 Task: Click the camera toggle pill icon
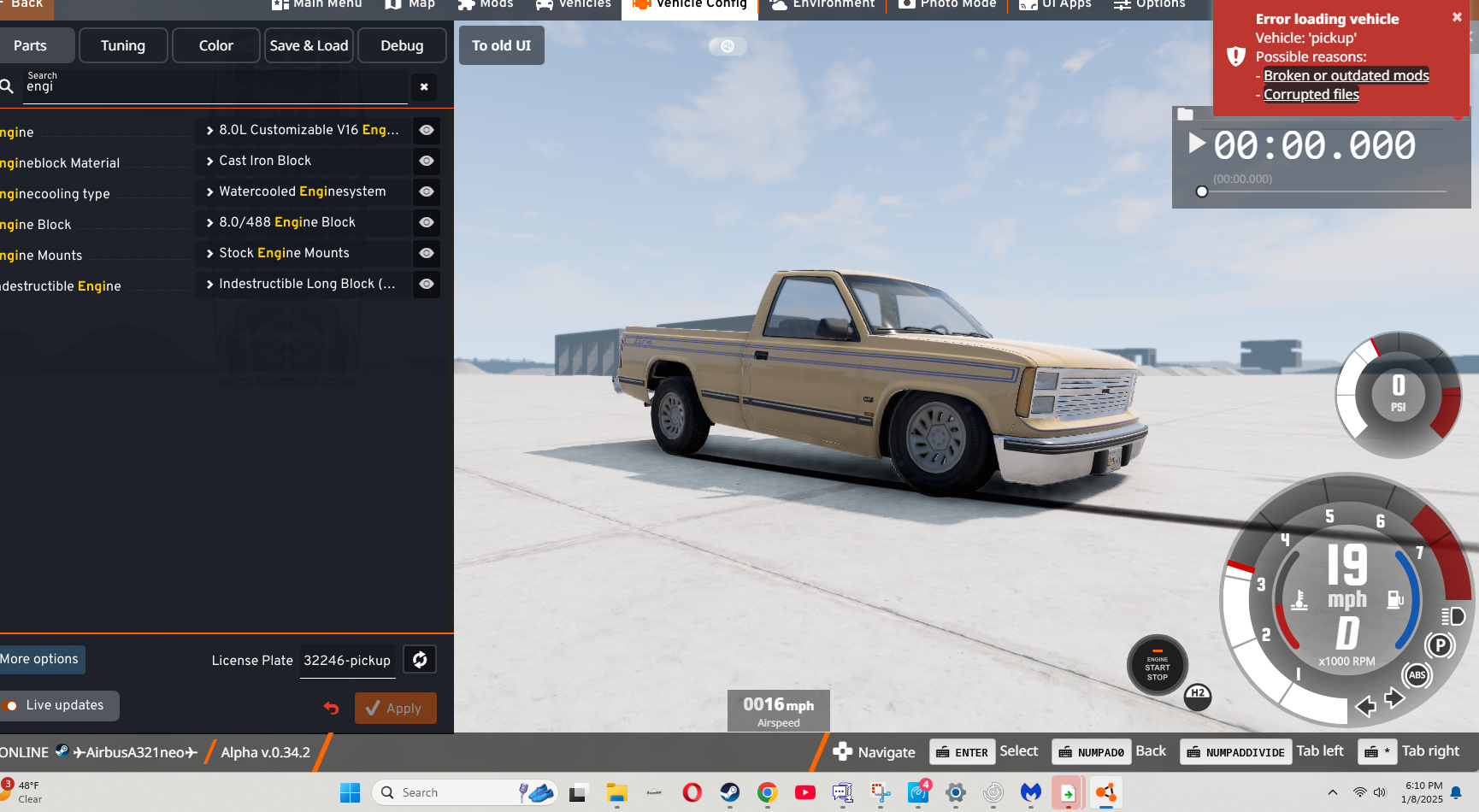pyautogui.click(x=728, y=46)
